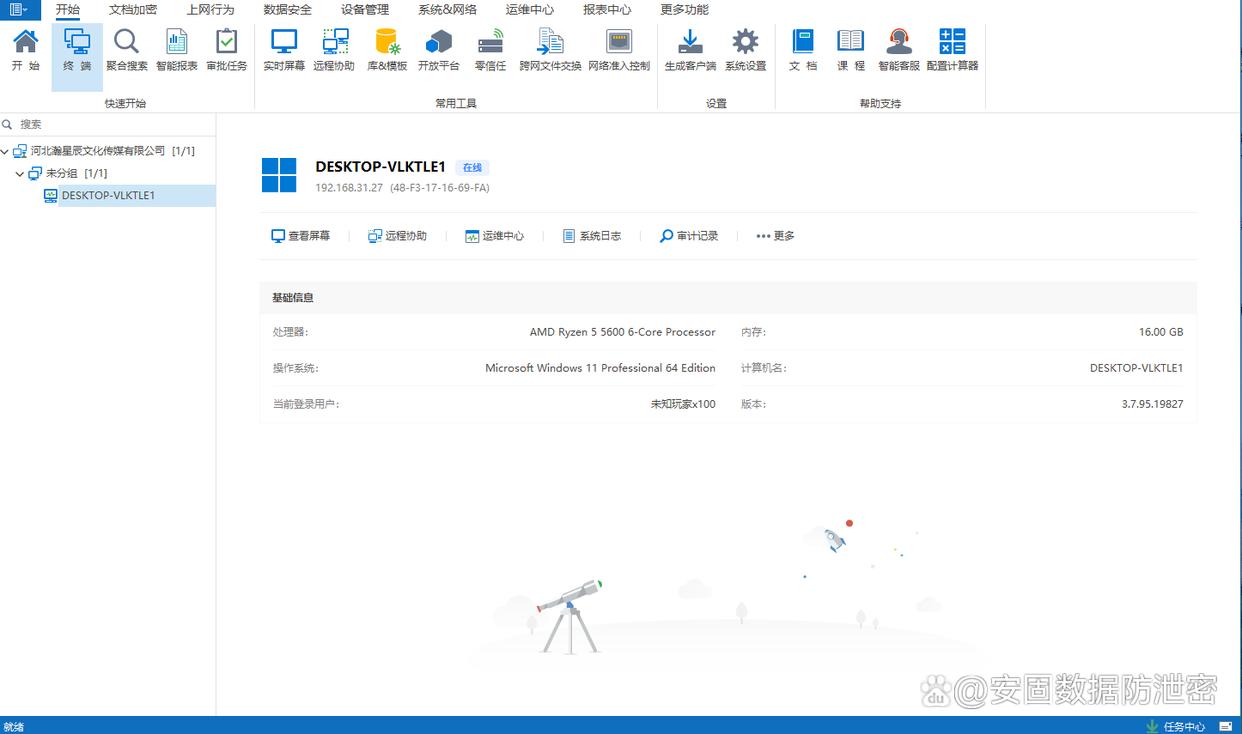Open 跨网文件交换 file exchange icon
This screenshot has height=734, width=1242.
(550, 50)
